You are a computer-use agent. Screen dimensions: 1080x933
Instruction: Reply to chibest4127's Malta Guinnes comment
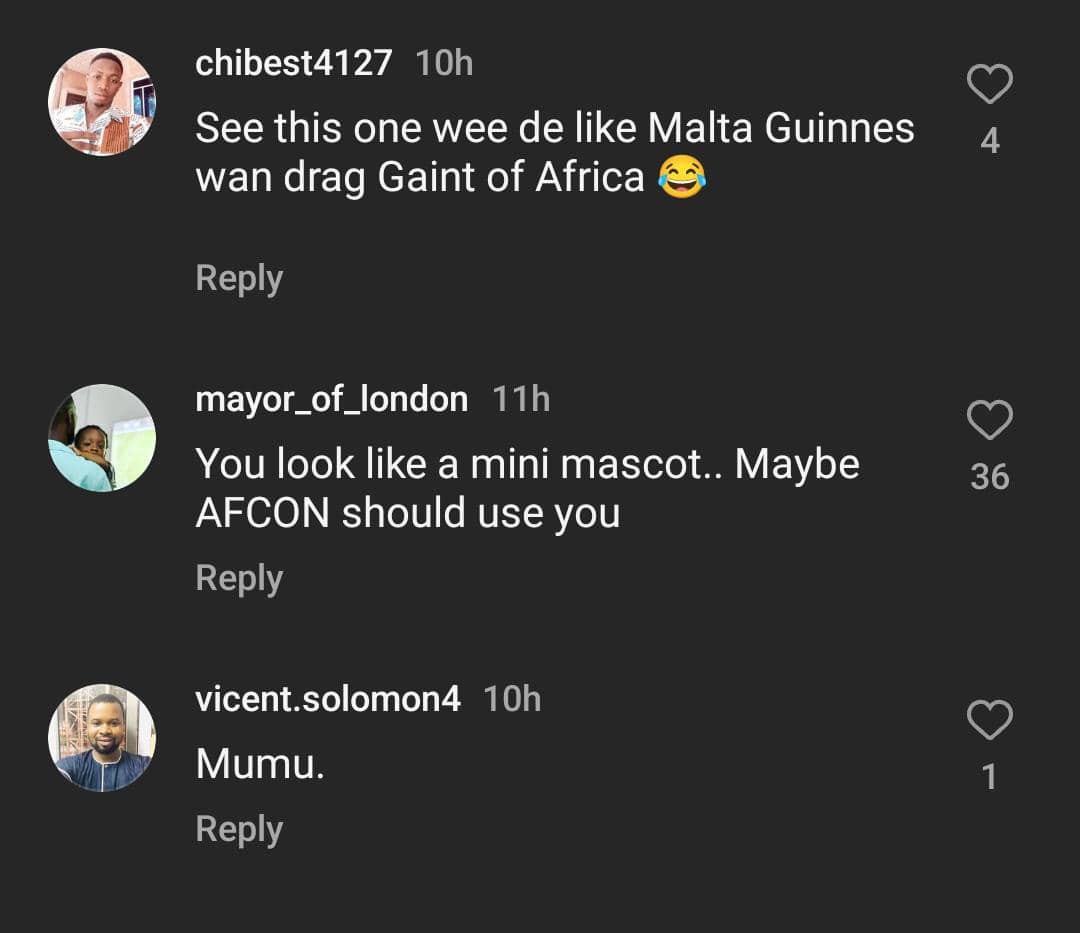[x=239, y=279]
